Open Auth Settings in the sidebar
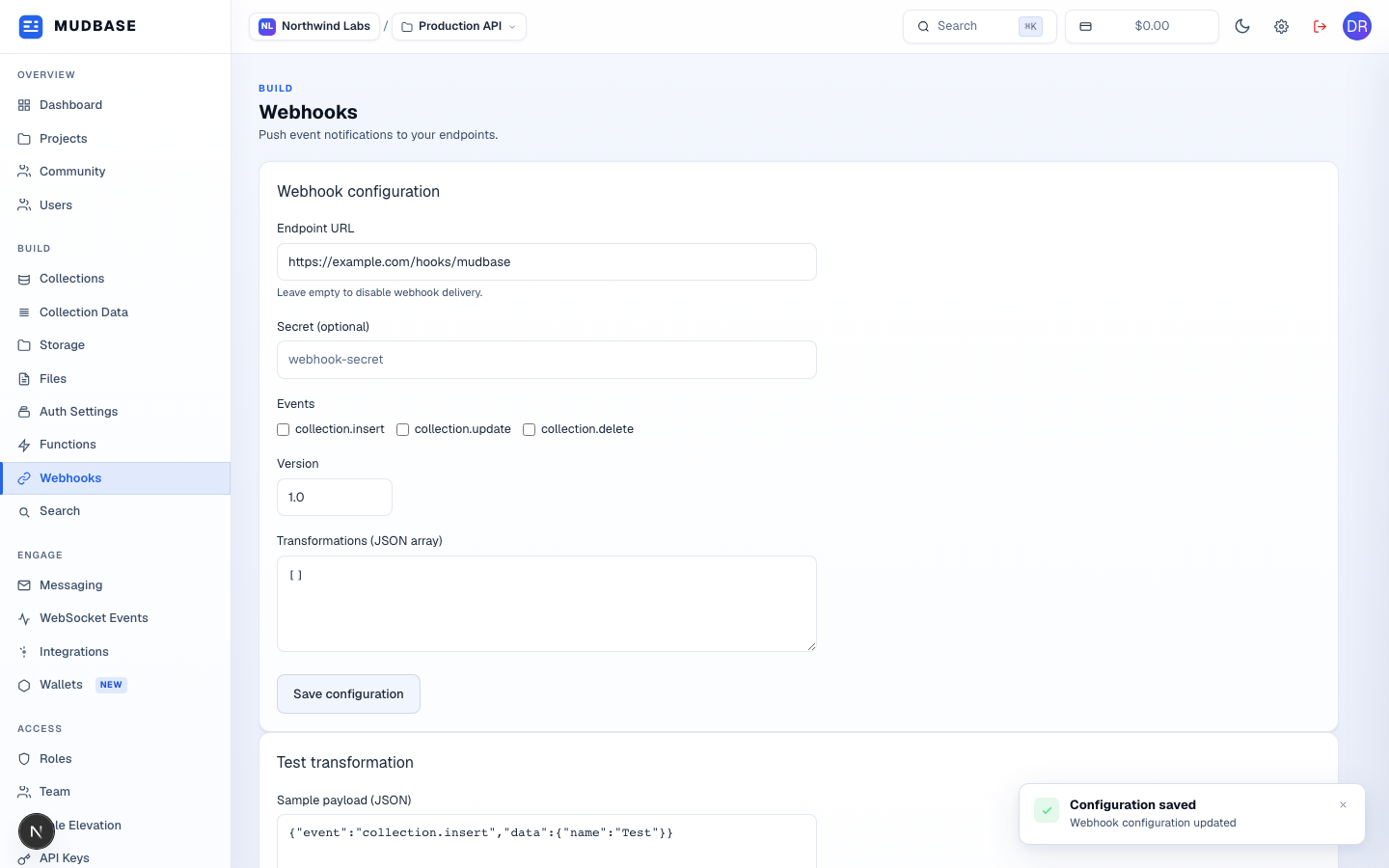The image size is (1389, 868). tap(116, 412)
